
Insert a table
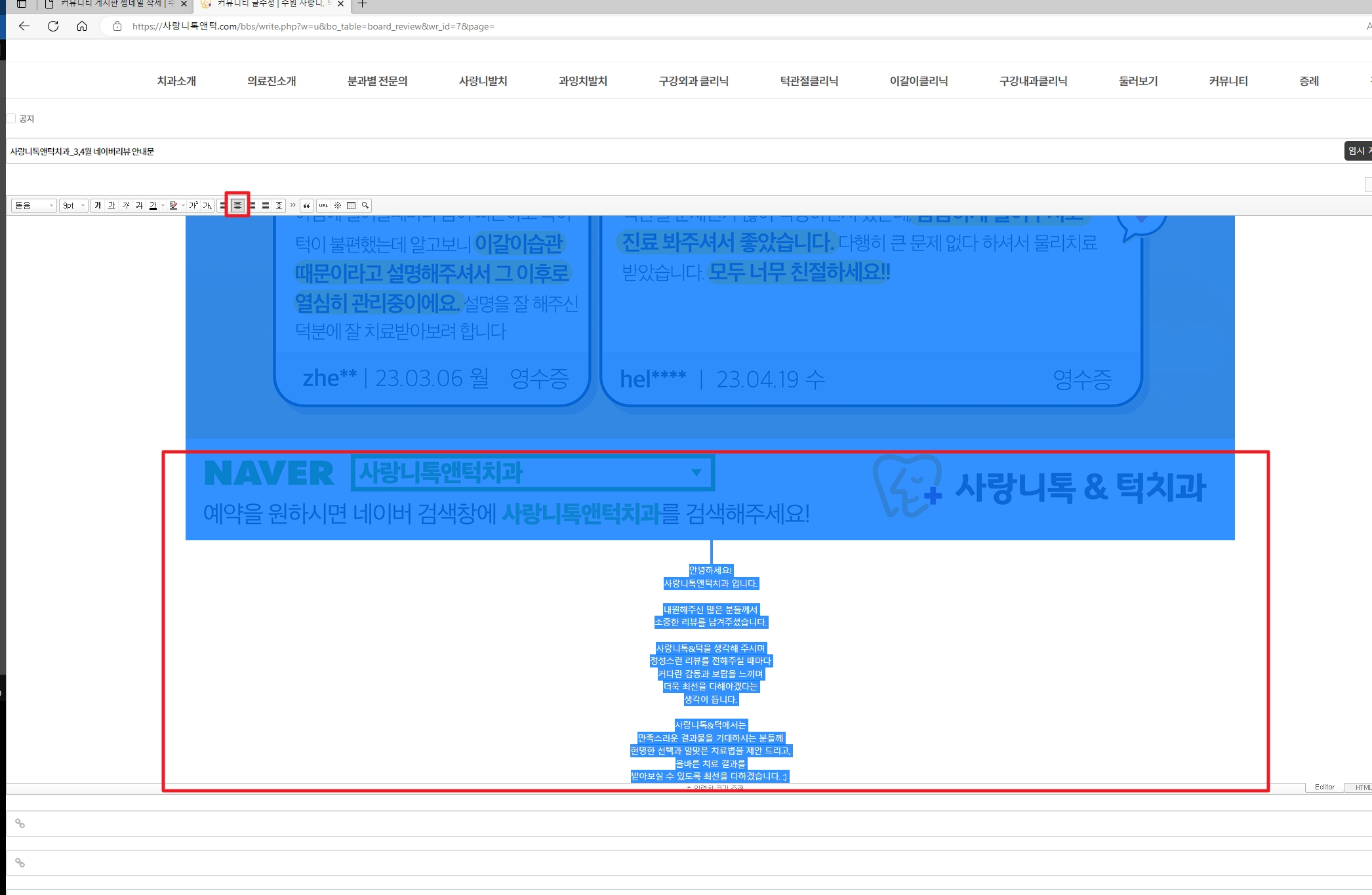coord(351,205)
